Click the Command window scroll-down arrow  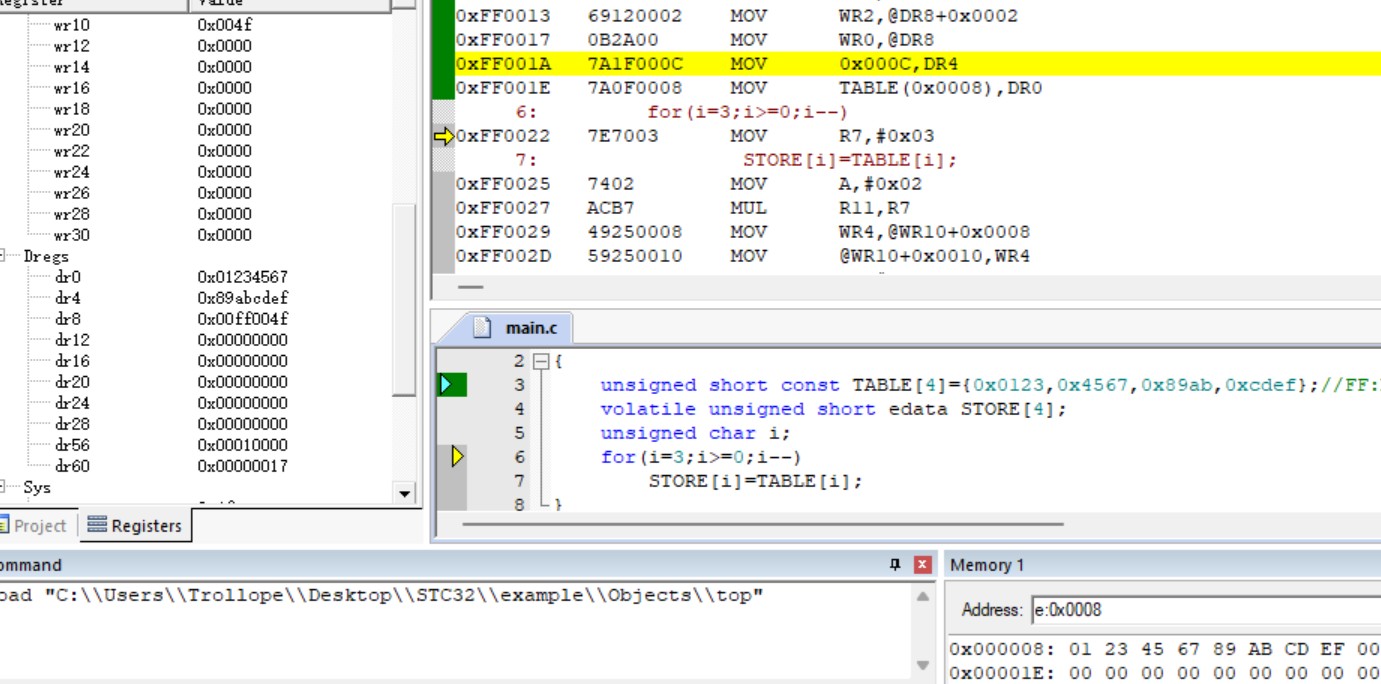pos(923,666)
